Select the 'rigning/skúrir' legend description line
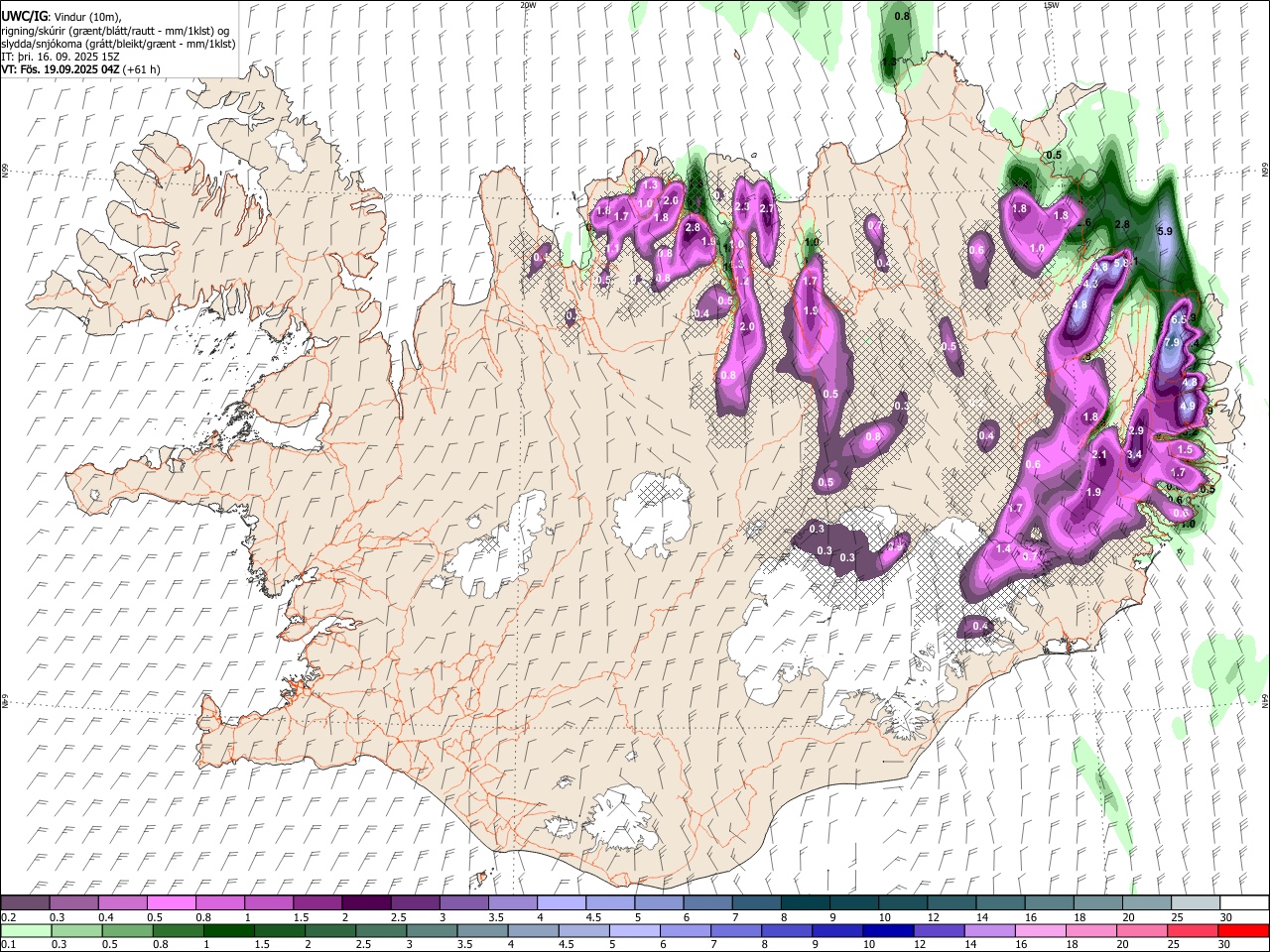This screenshot has height=952, width=1270. pos(115,31)
